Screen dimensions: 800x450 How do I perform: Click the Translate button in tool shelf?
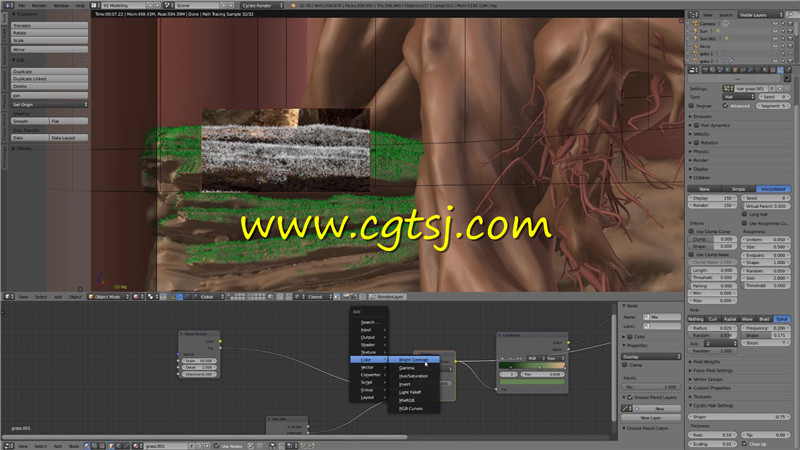pyautogui.click(x=49, y=25)
